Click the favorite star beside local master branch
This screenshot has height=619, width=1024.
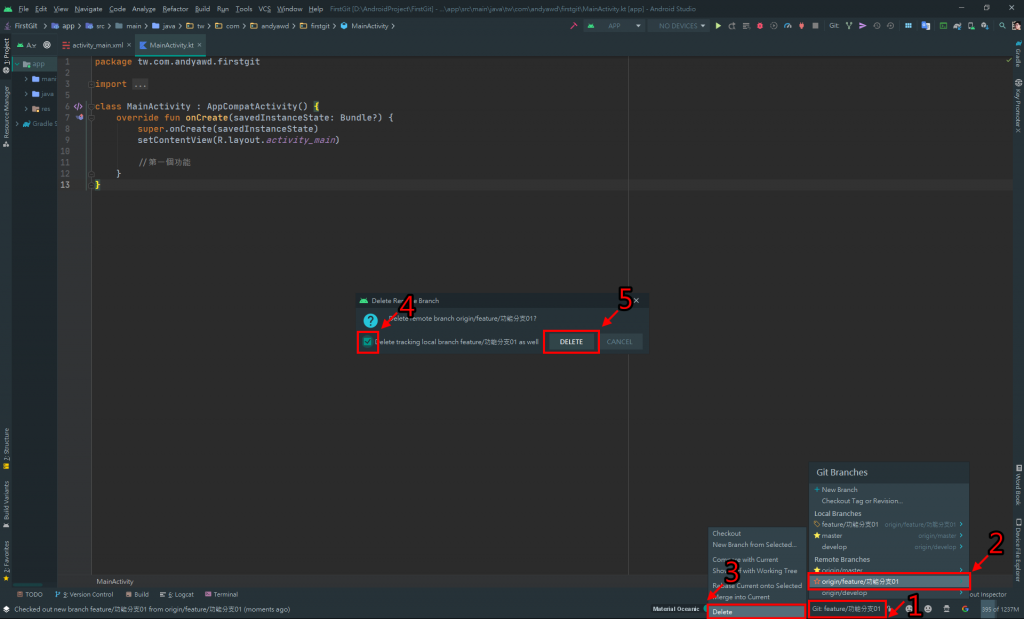click(816, 535)
